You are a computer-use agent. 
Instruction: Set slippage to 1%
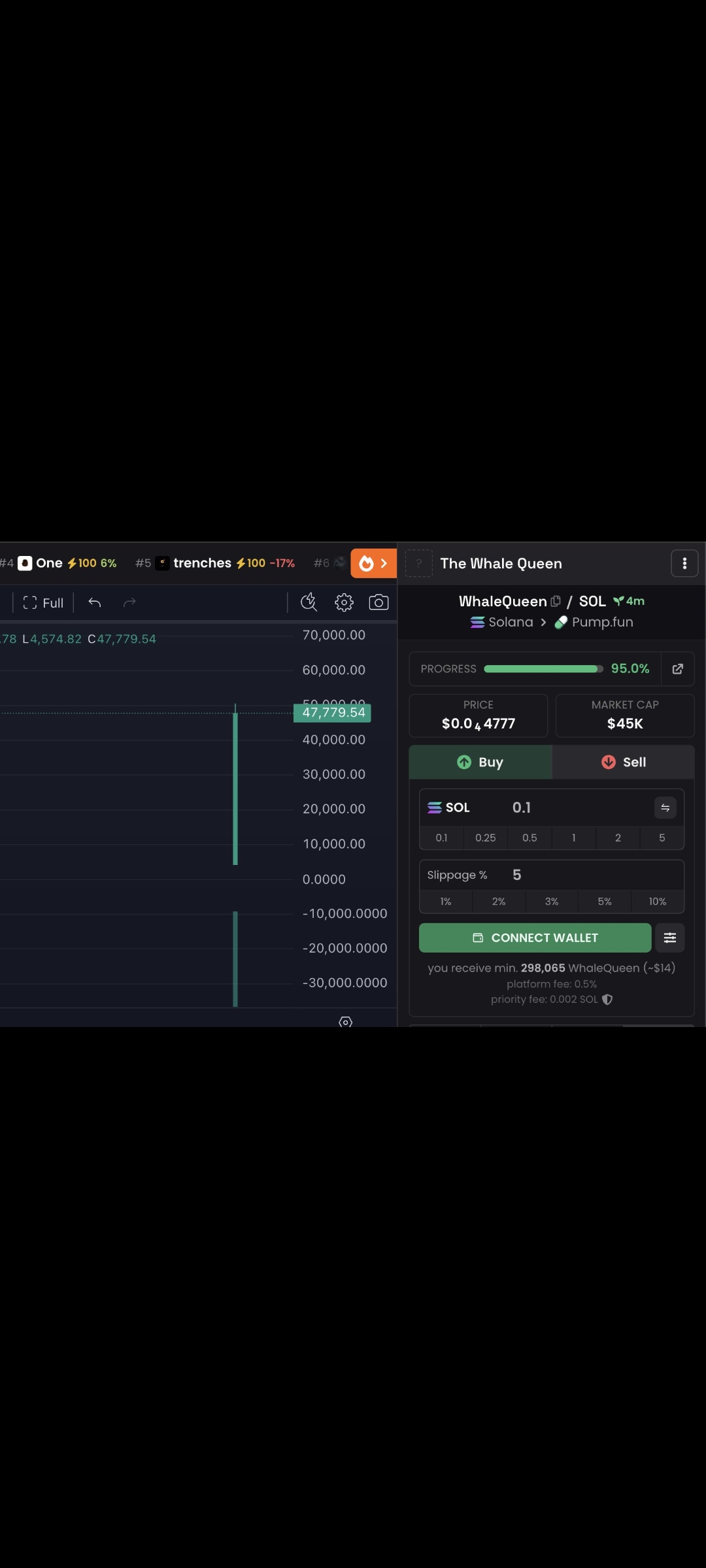(446, 902)
